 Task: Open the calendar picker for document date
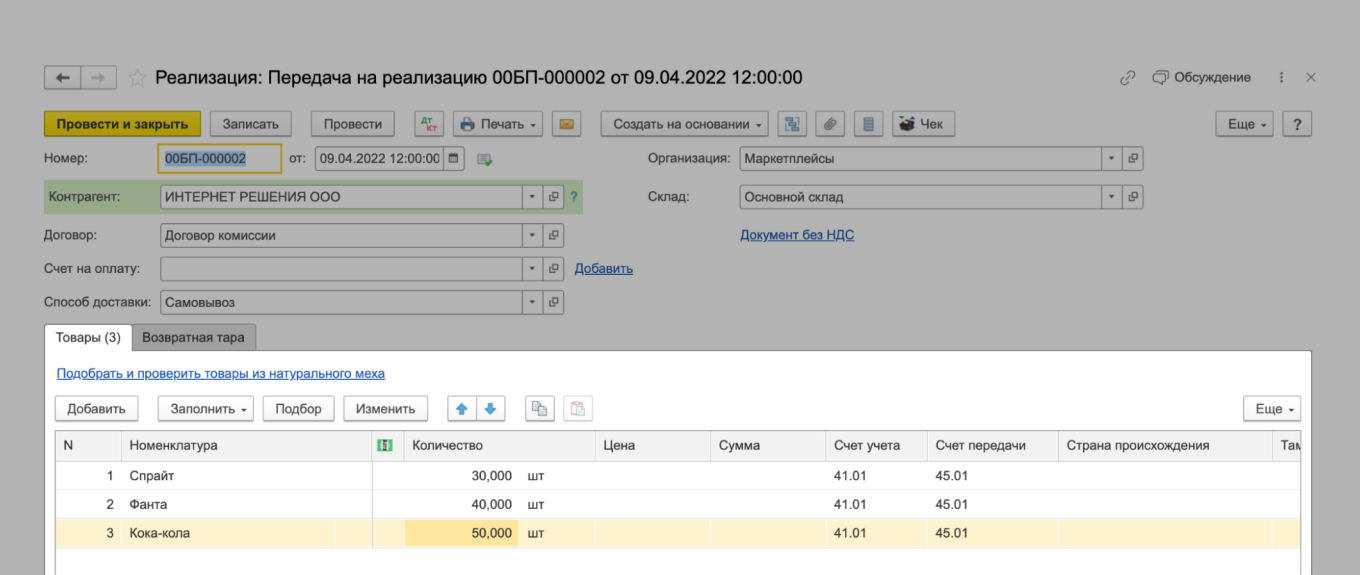453,158
